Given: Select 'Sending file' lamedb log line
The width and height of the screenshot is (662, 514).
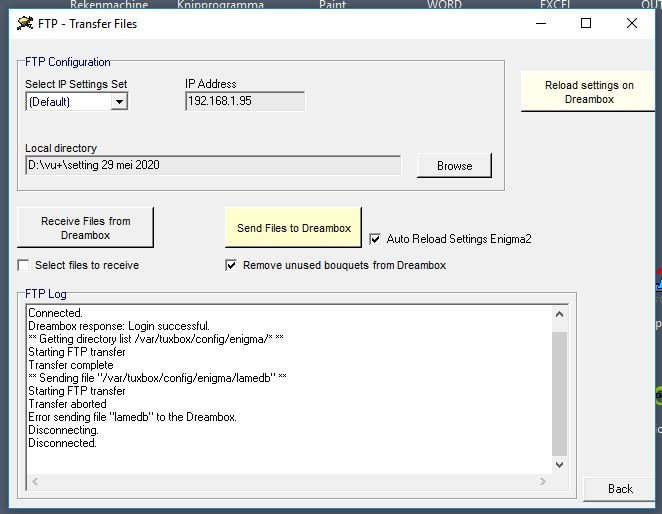Looking at the screenshot, I should point(157,378).
